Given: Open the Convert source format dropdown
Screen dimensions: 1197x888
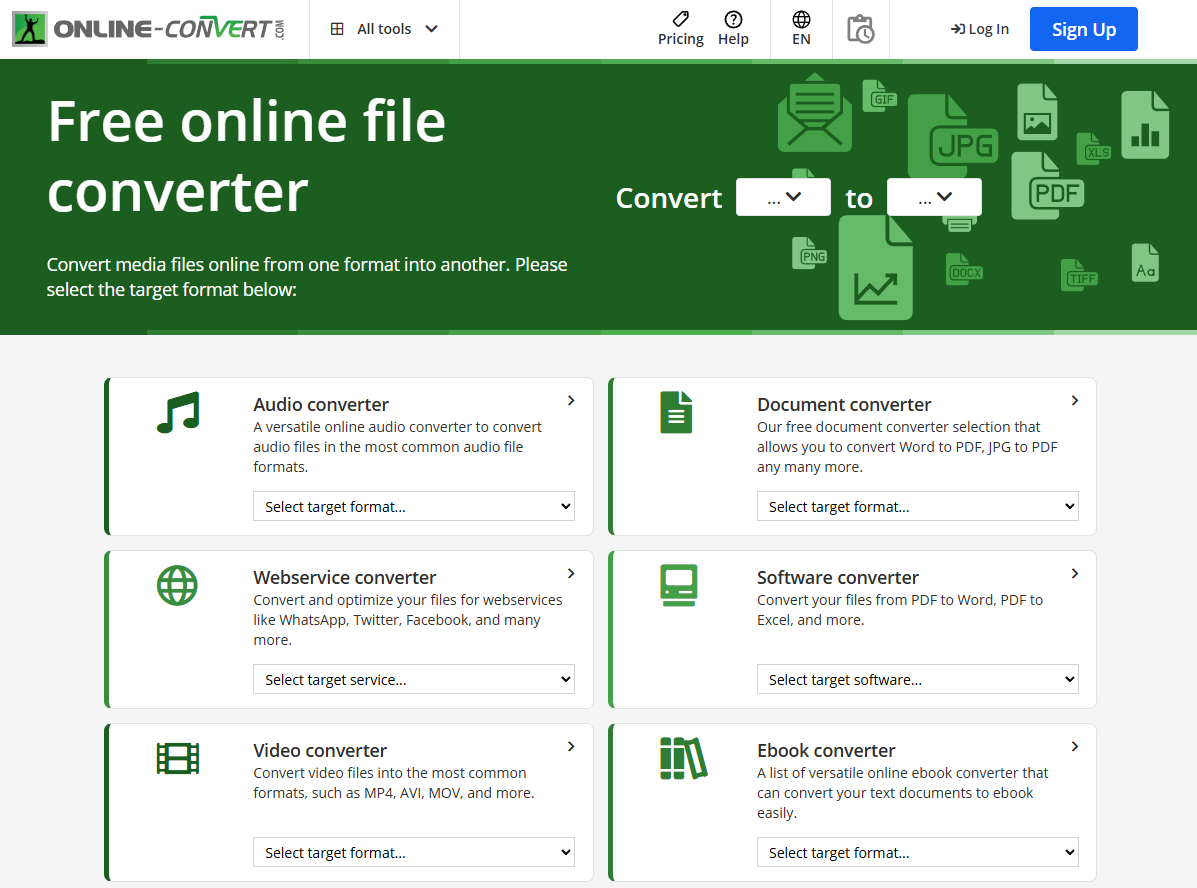Looking at the screenshot, I should pyautogui.click(x=783, y=196).
